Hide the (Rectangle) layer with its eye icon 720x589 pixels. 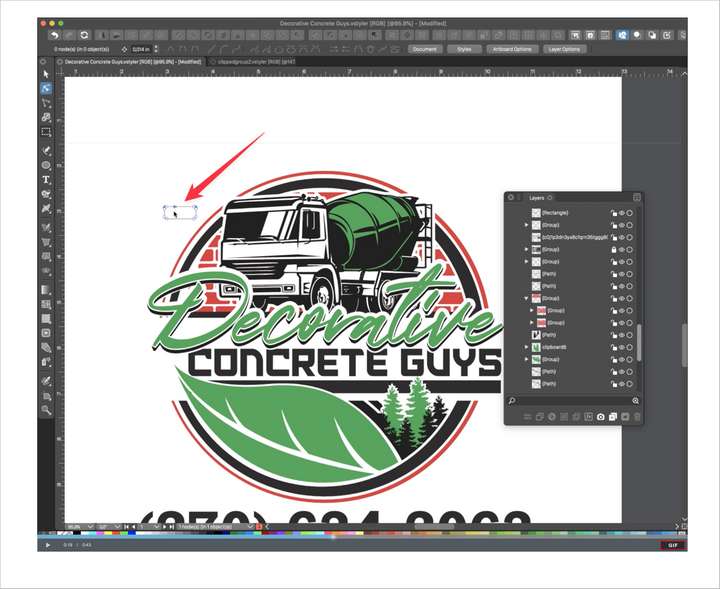coord(622,213)
